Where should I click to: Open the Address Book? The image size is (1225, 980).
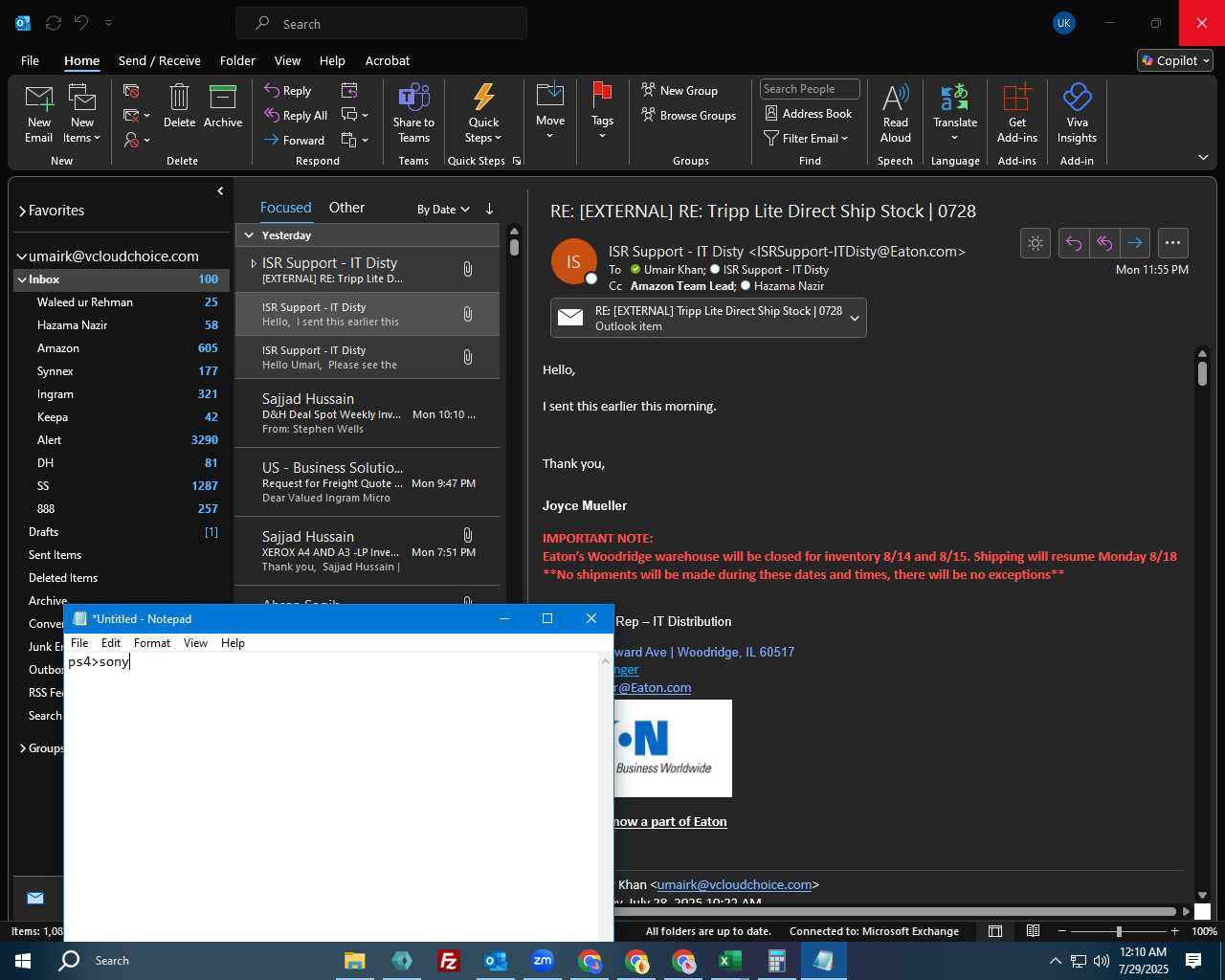[x=808, y=113]
